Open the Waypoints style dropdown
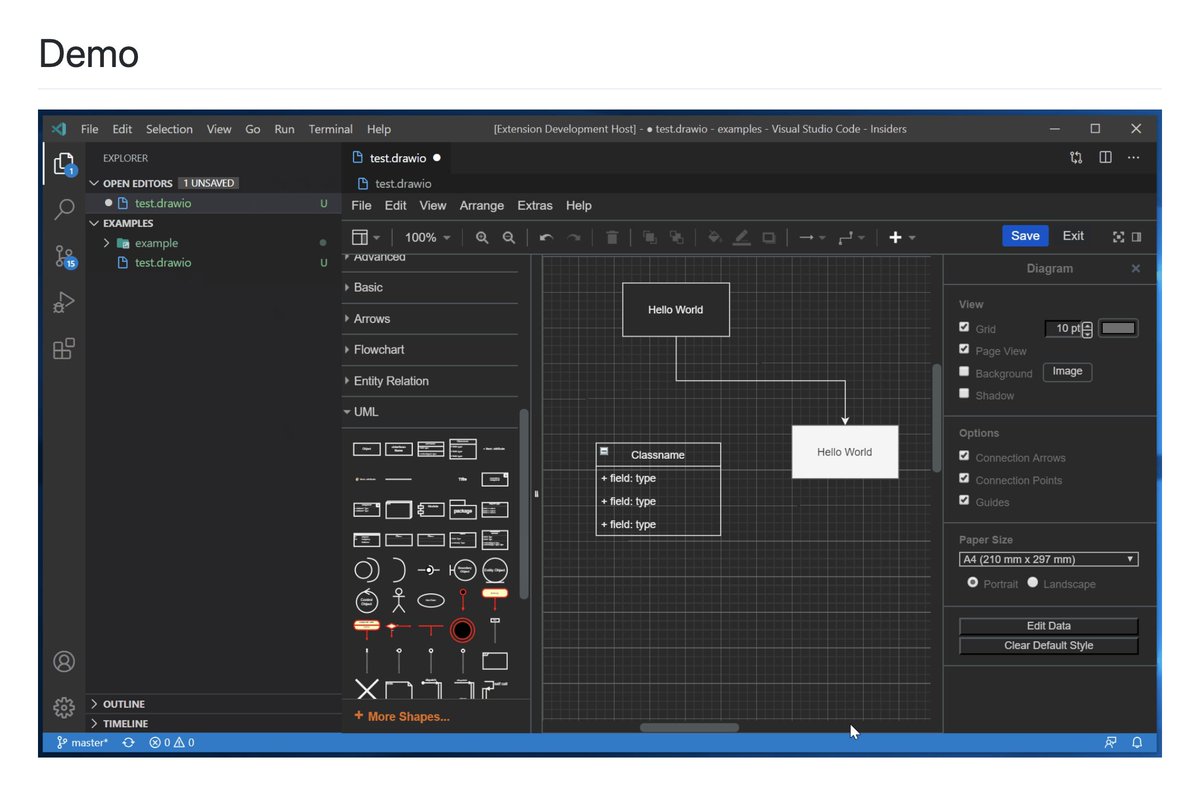This screenshot has width=1200, height=800. click(x=851, y=237)
